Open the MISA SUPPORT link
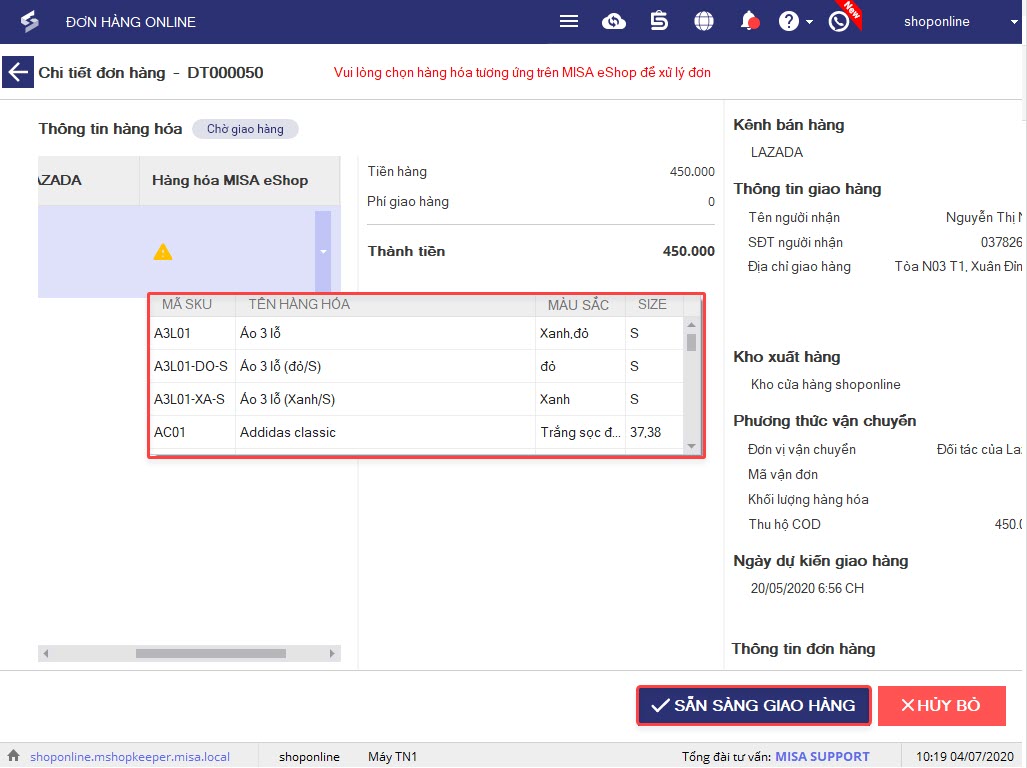This screenshot has width=1027, height=768. click(822, 756)
